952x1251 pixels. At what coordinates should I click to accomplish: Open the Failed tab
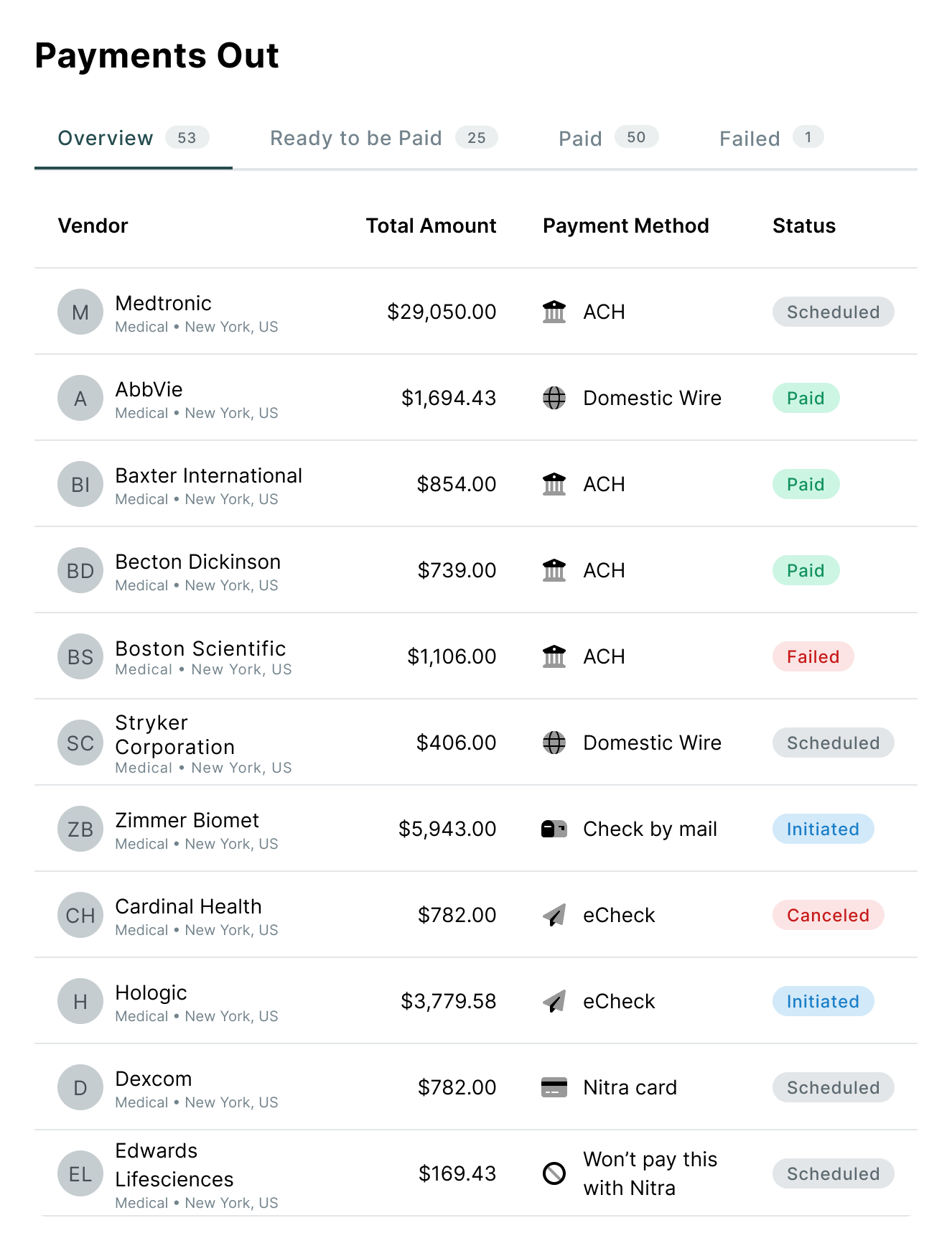tap(772, 138)
